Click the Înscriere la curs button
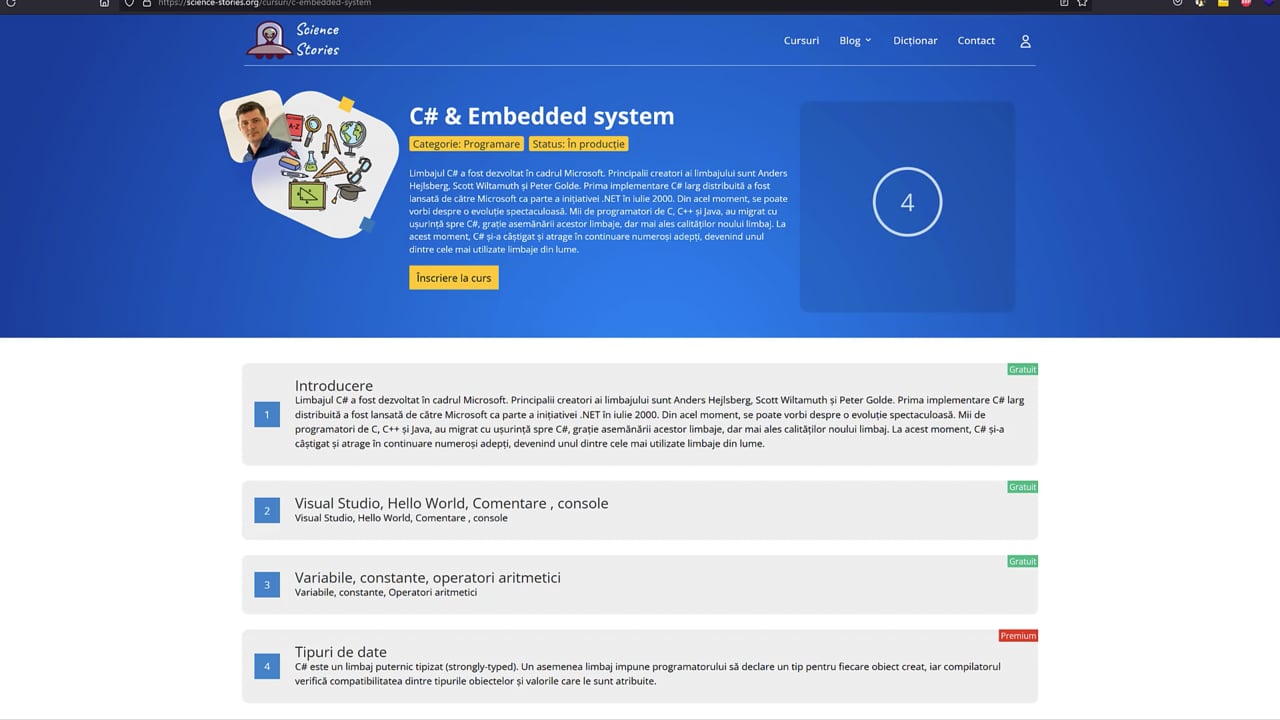 [x=454, y=278]
